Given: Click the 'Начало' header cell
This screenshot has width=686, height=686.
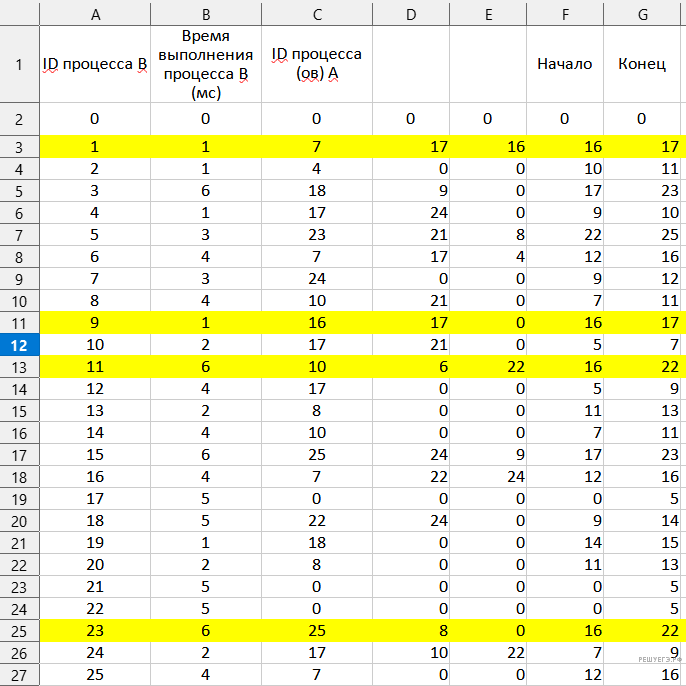Looking at the screenshot, I should click(x=564, y=64).
